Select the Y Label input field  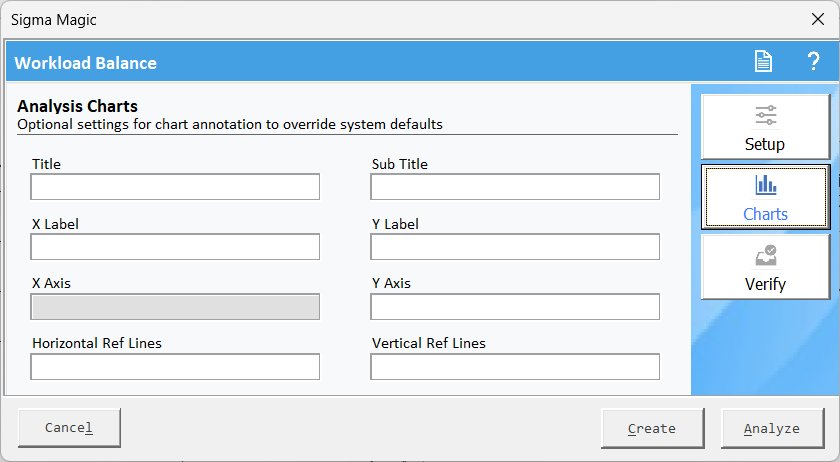point(515,247)
